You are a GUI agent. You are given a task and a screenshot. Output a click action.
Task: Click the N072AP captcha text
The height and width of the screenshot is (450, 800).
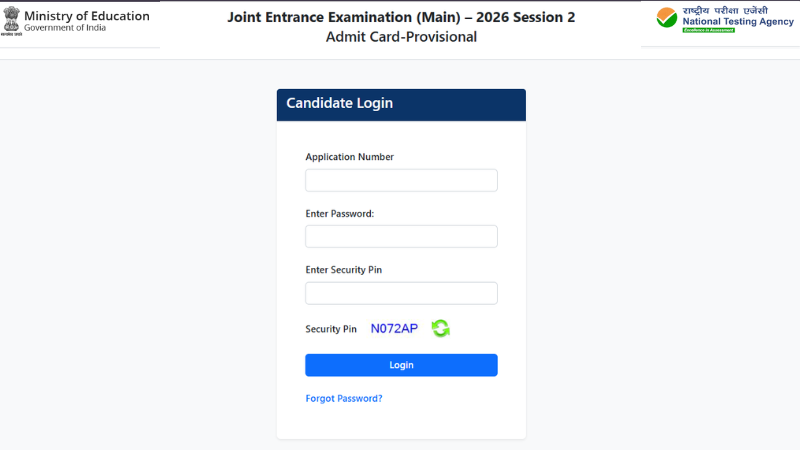[x=394, y=328]
